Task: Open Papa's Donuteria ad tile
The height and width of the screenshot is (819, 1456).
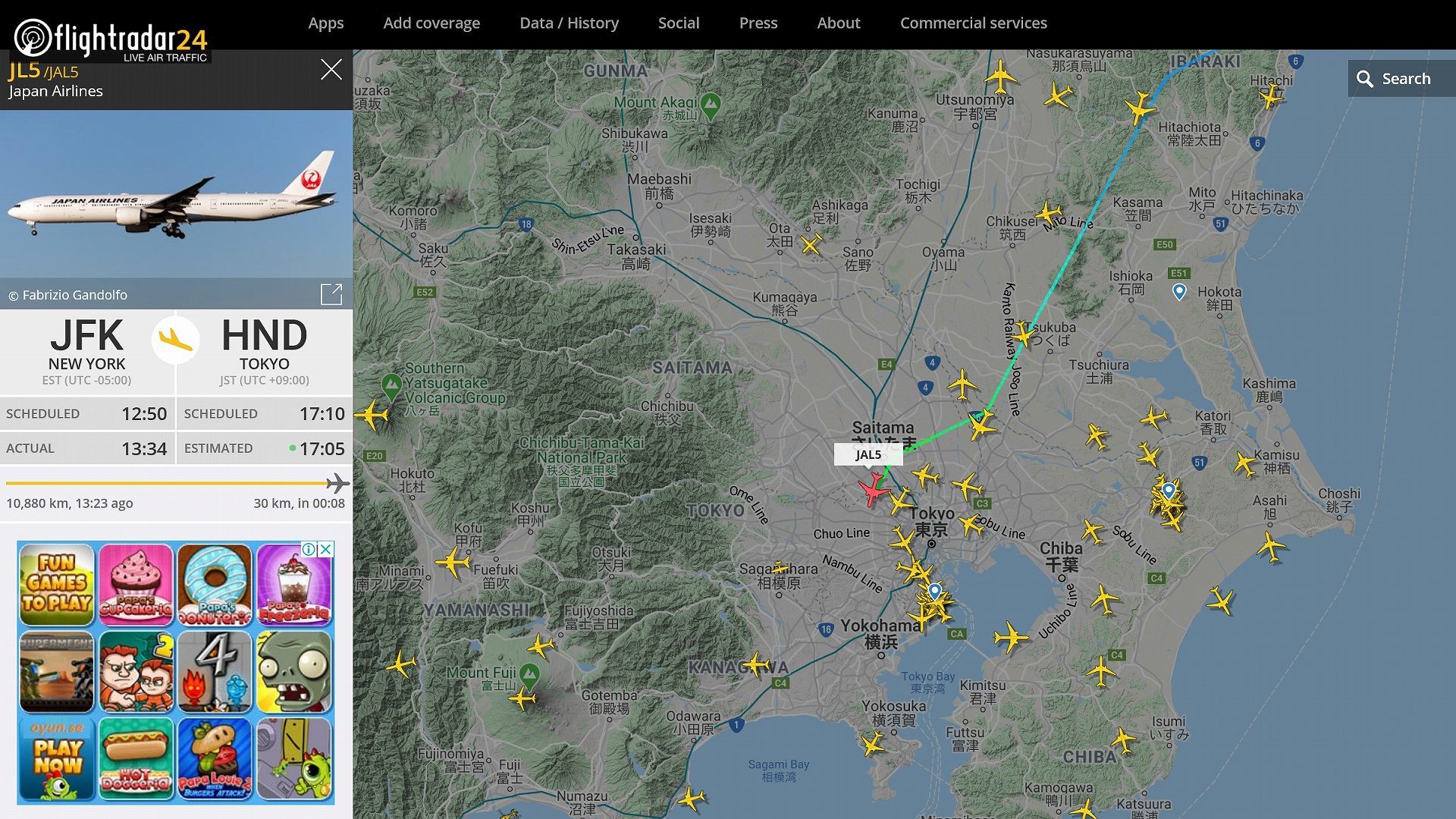Action: (215, 584)
